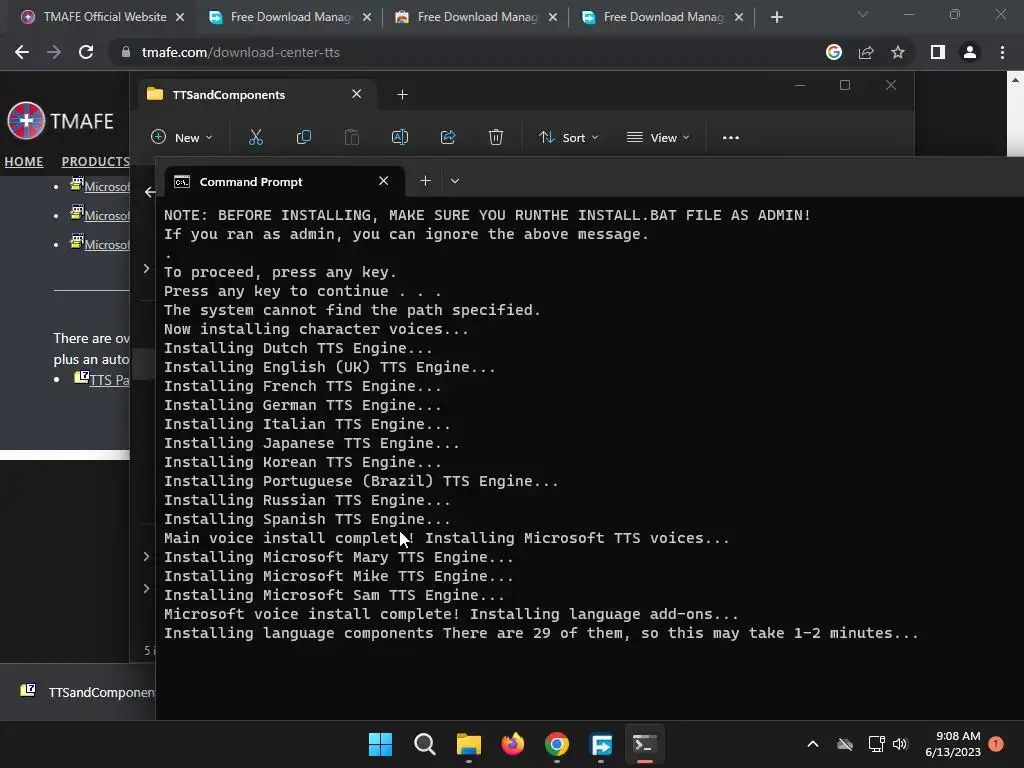Close the Command Prompt tab
1024x768 pixels.
tap(383, 181)
